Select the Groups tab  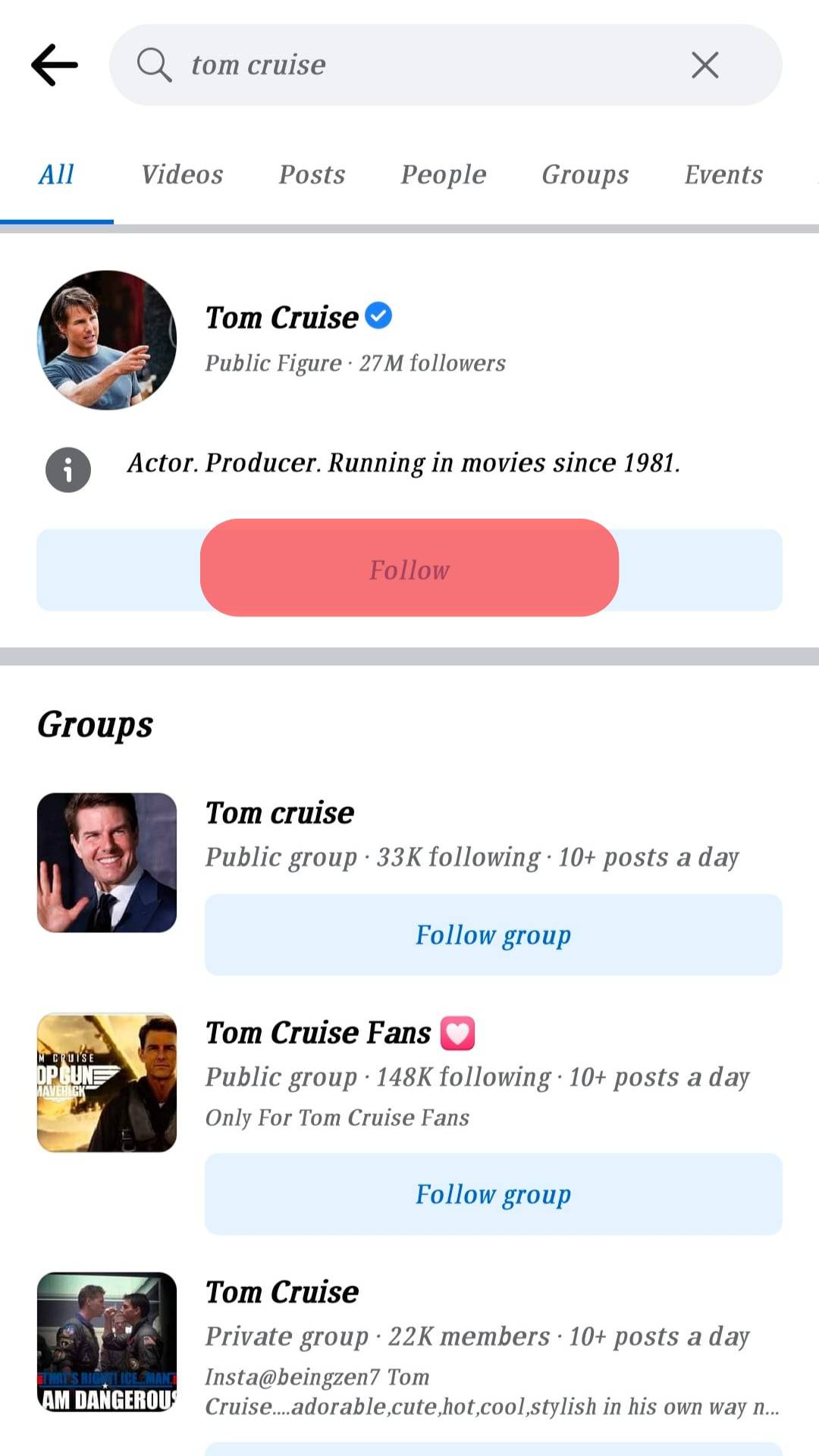tap(585, 175)
